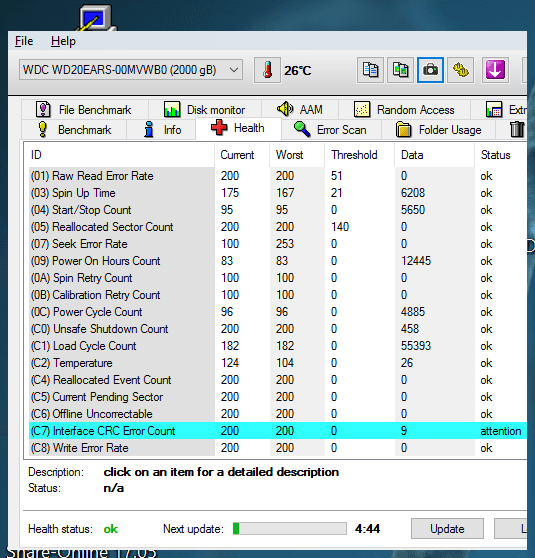Select the (C2) Temperature row
Viewport: 535px width, 558px height.
278,363
